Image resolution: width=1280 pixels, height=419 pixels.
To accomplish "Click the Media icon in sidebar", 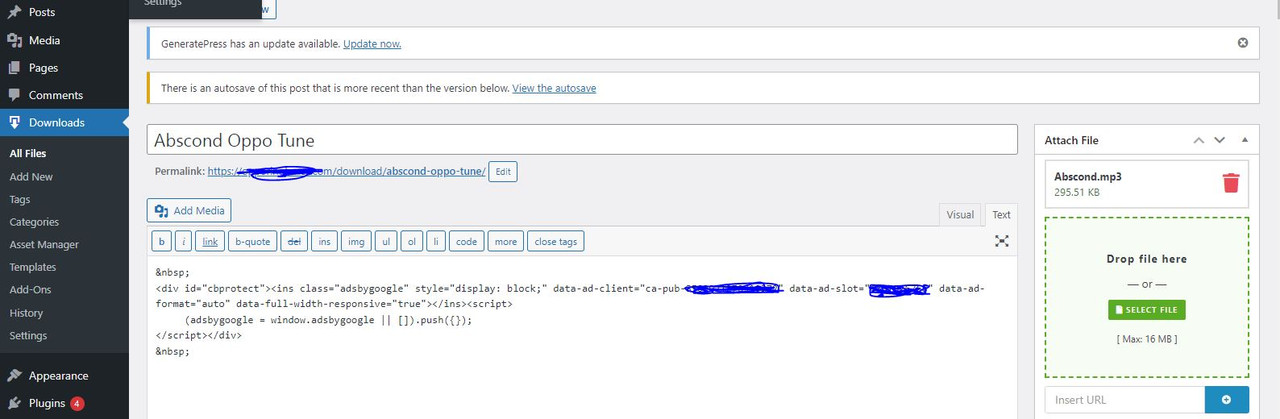I will pyautogui.click(x=14, y=41).
